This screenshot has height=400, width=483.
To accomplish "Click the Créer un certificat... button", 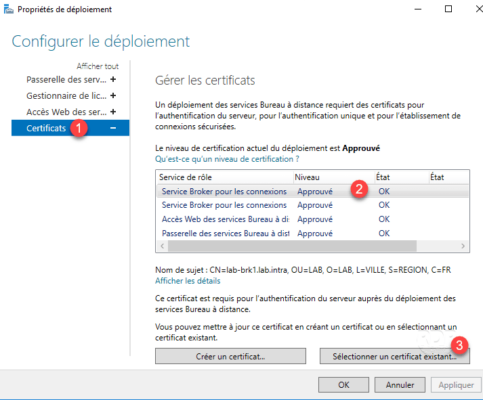I will pos(230,356).
